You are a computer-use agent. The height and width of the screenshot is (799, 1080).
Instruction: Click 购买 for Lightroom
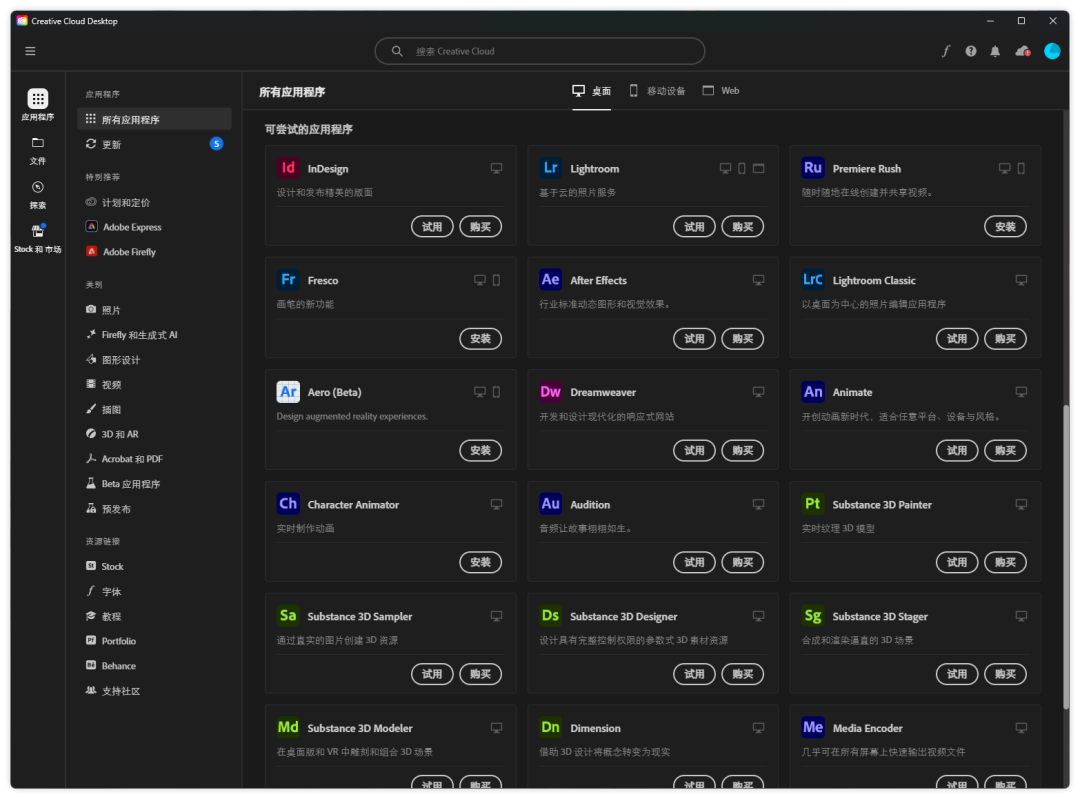point(742,227)
